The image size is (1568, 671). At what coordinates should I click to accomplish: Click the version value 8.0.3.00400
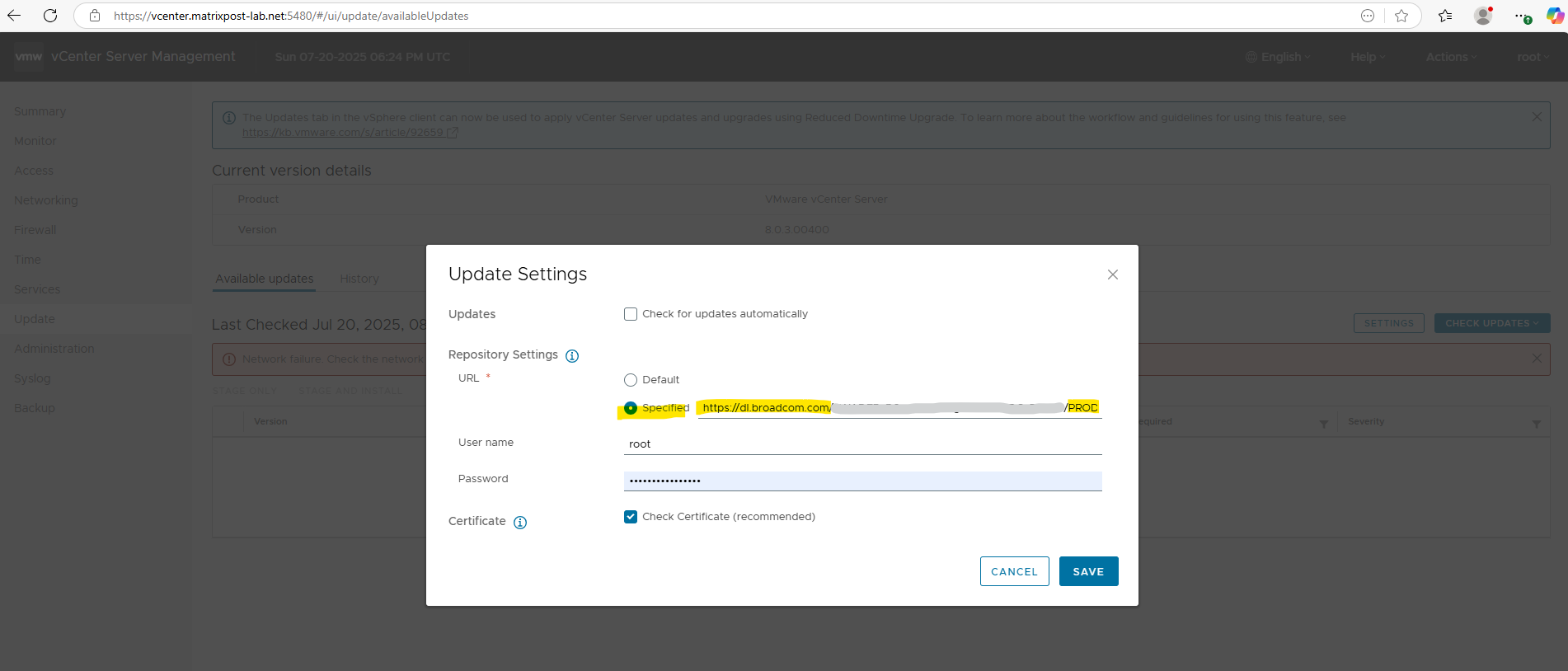click(797, 230)
